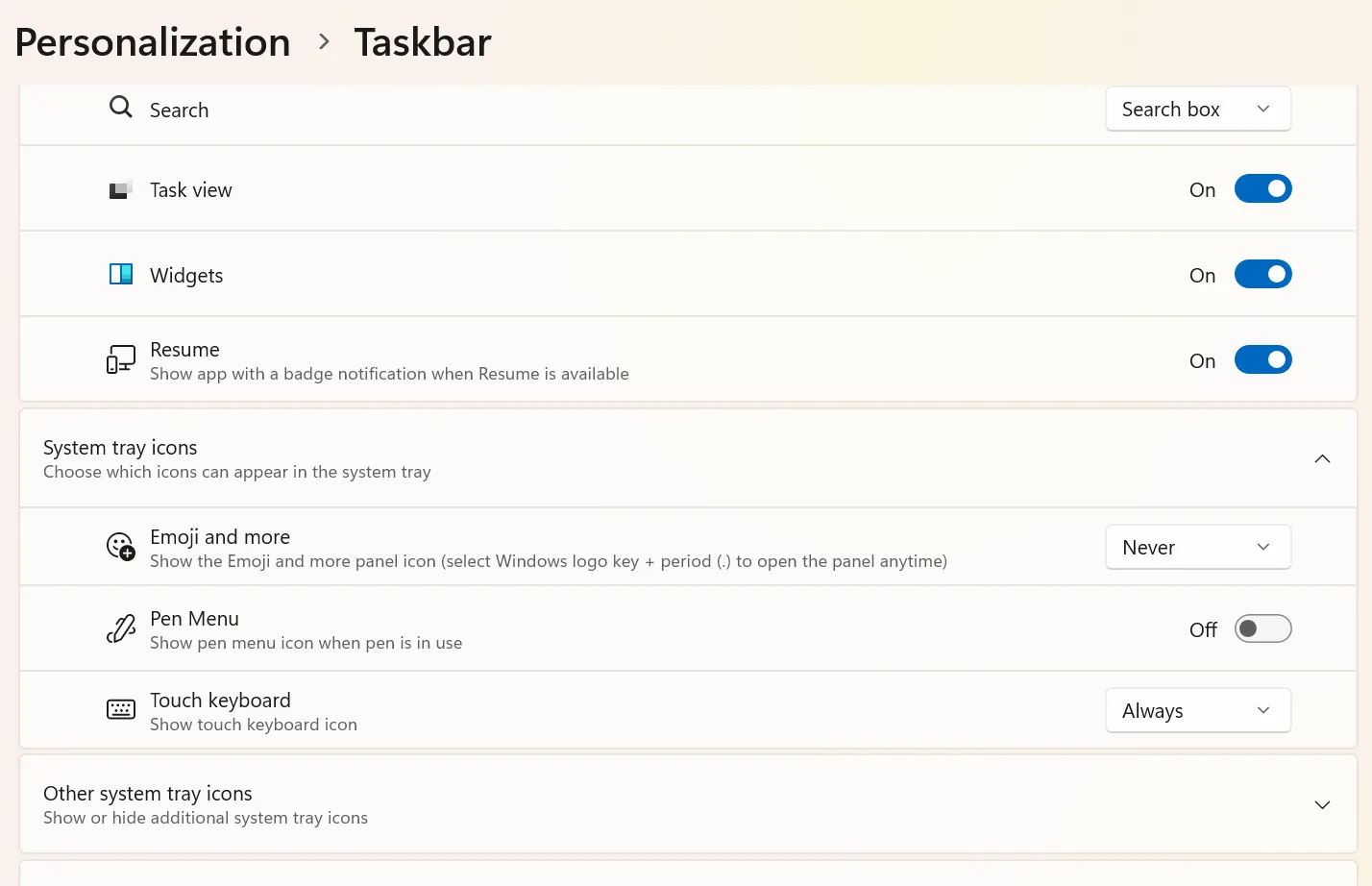Click the breadcrumb chevron separator
This screenshot has height=886, width=1372.
(324, 42)
